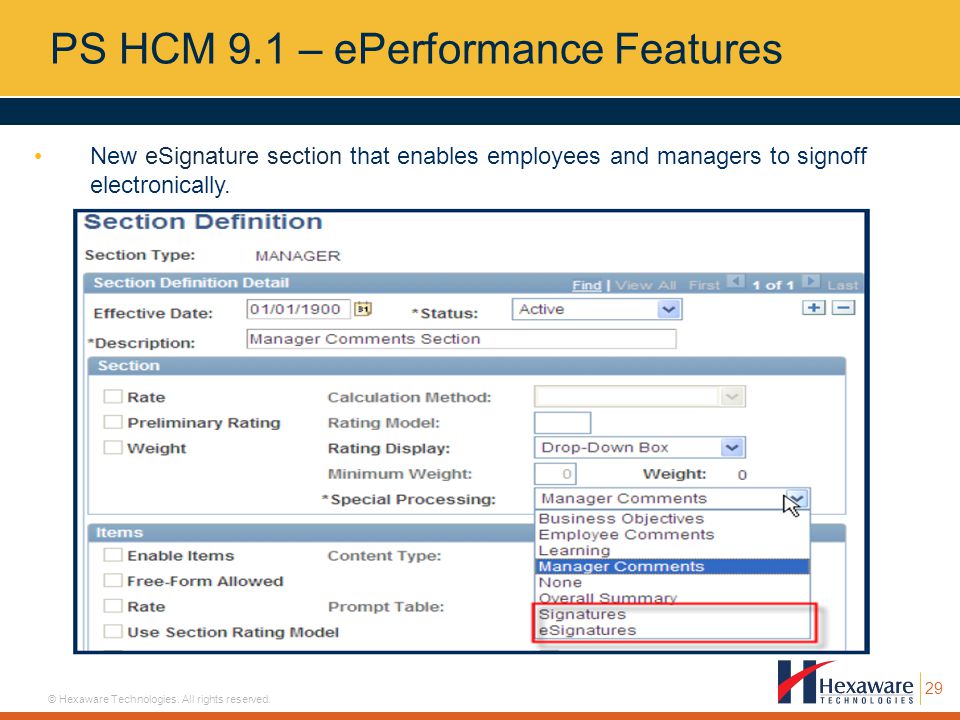The height and width of the screenshot is (720, 960).
Task: Click the MANAGER section type value
Action: coord(298,256)
